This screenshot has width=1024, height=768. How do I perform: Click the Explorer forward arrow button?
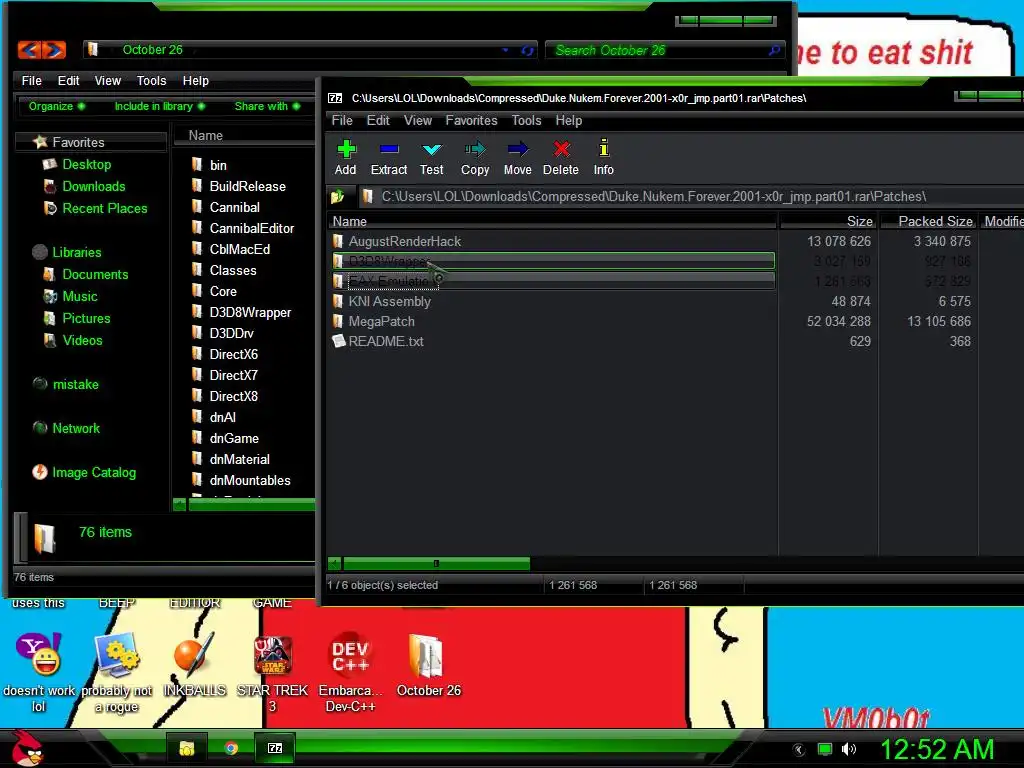click(54, 50)
